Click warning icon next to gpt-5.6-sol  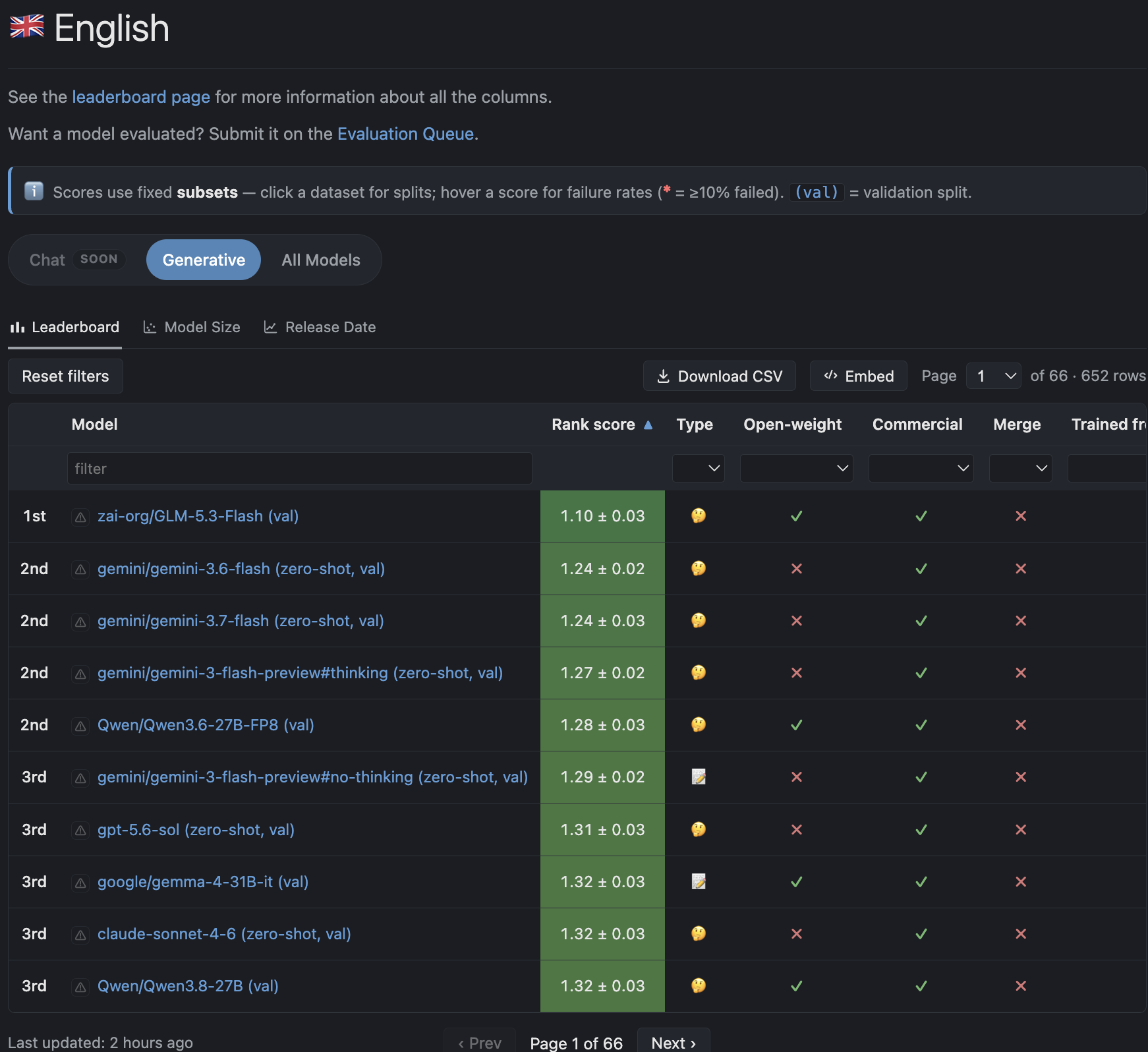80,831
